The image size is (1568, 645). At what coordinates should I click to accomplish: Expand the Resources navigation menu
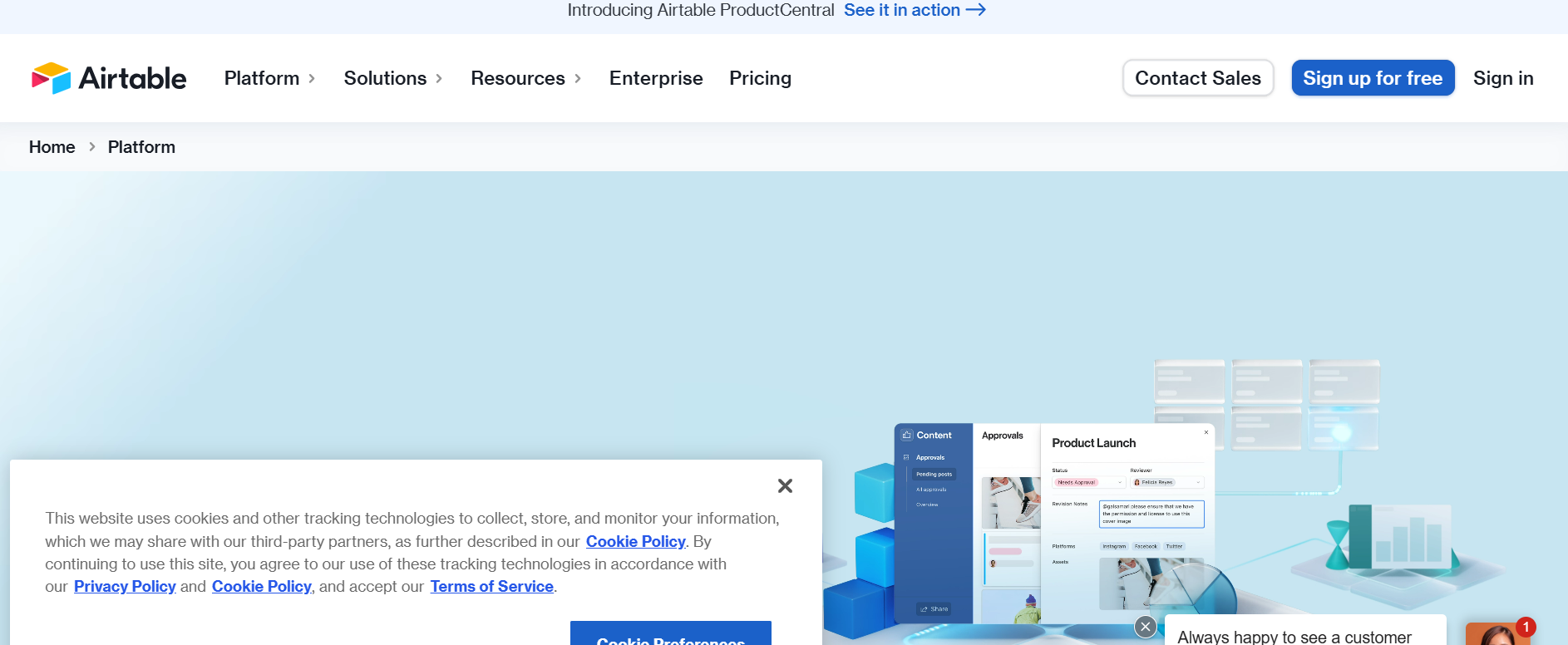[x=526, y=78]
